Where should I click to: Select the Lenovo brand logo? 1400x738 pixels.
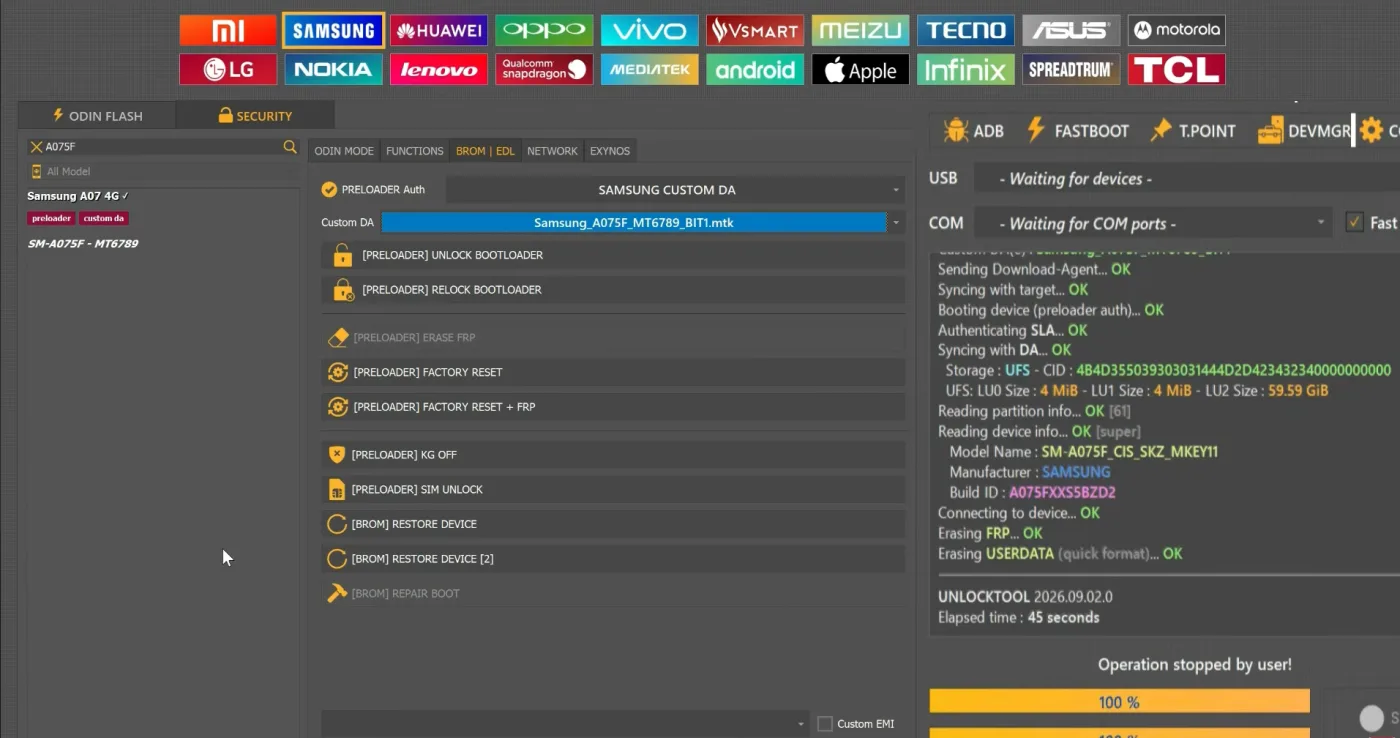[439, 69]
